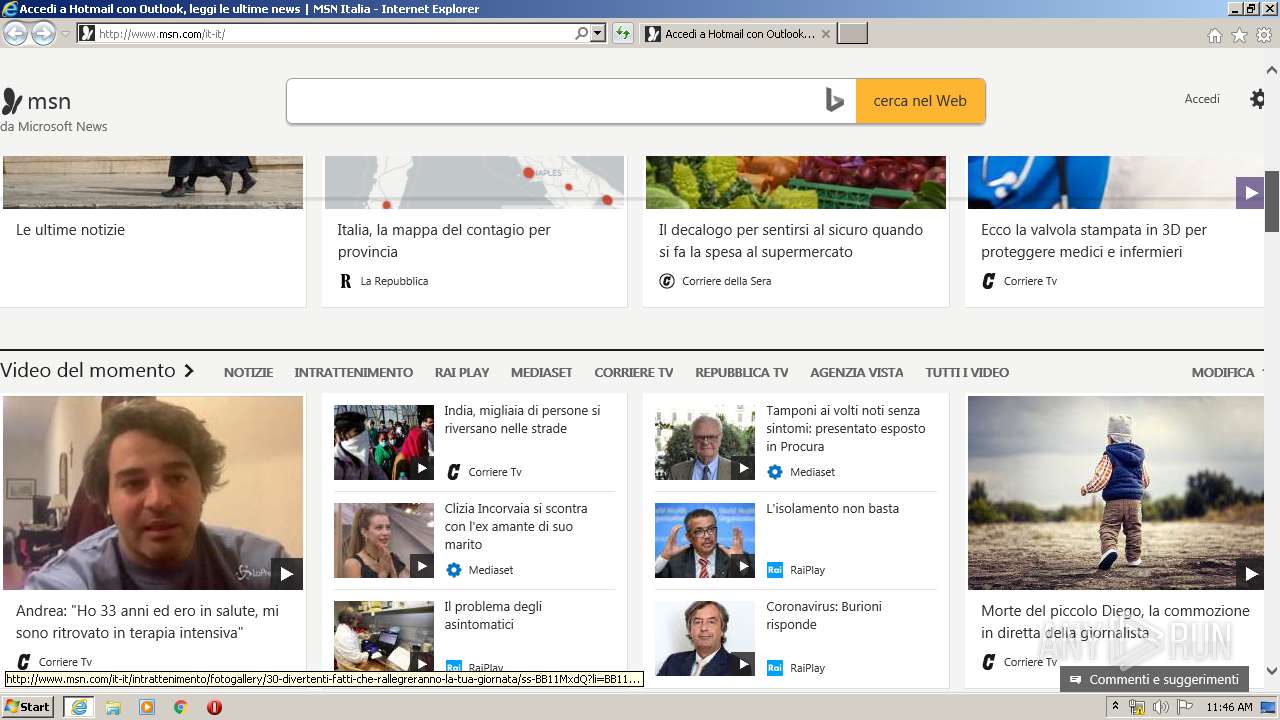Close the Accedi a Hotmail tab
The height and width of the screenshot is (720, 1280).
(x=825, y=34)
